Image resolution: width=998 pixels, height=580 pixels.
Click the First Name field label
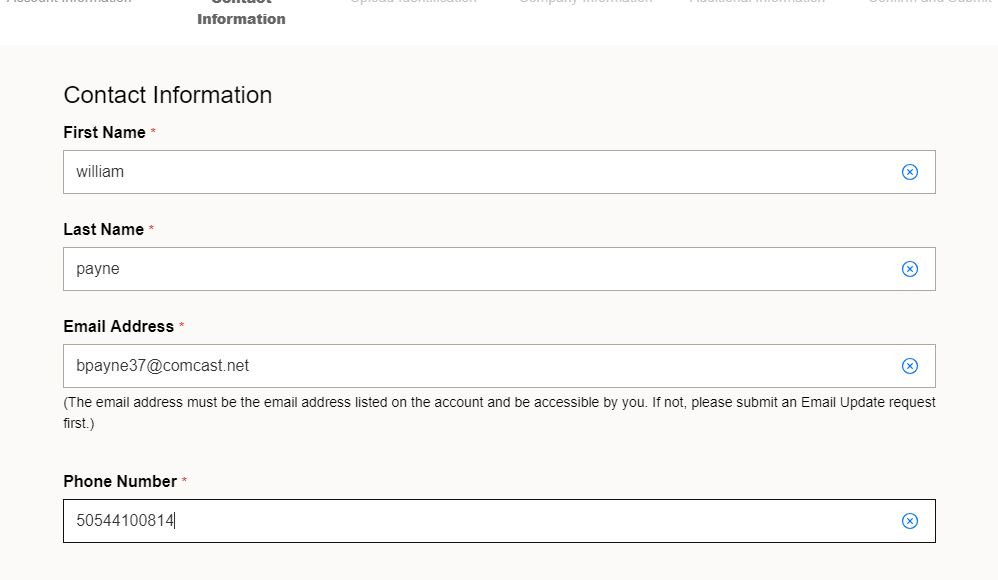pyautogui.click(x=104, y=132)
